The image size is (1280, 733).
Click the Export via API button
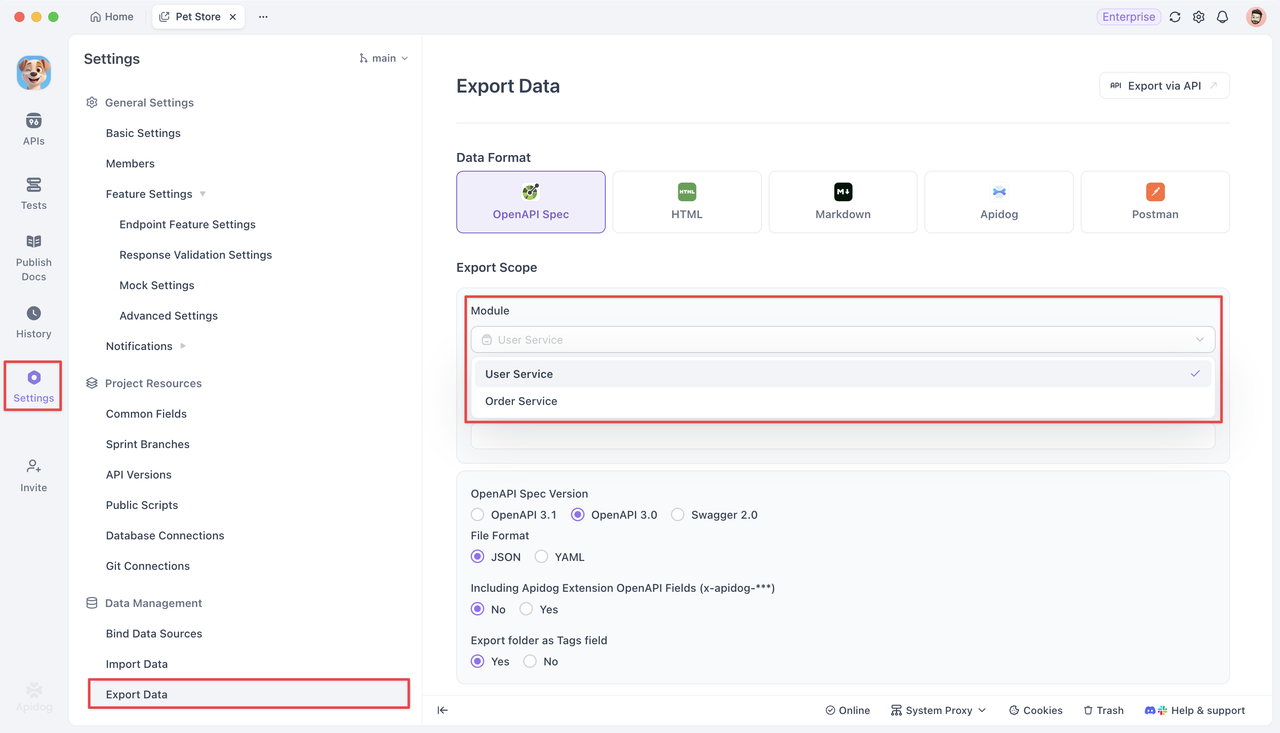click(x=1163, y=85)
